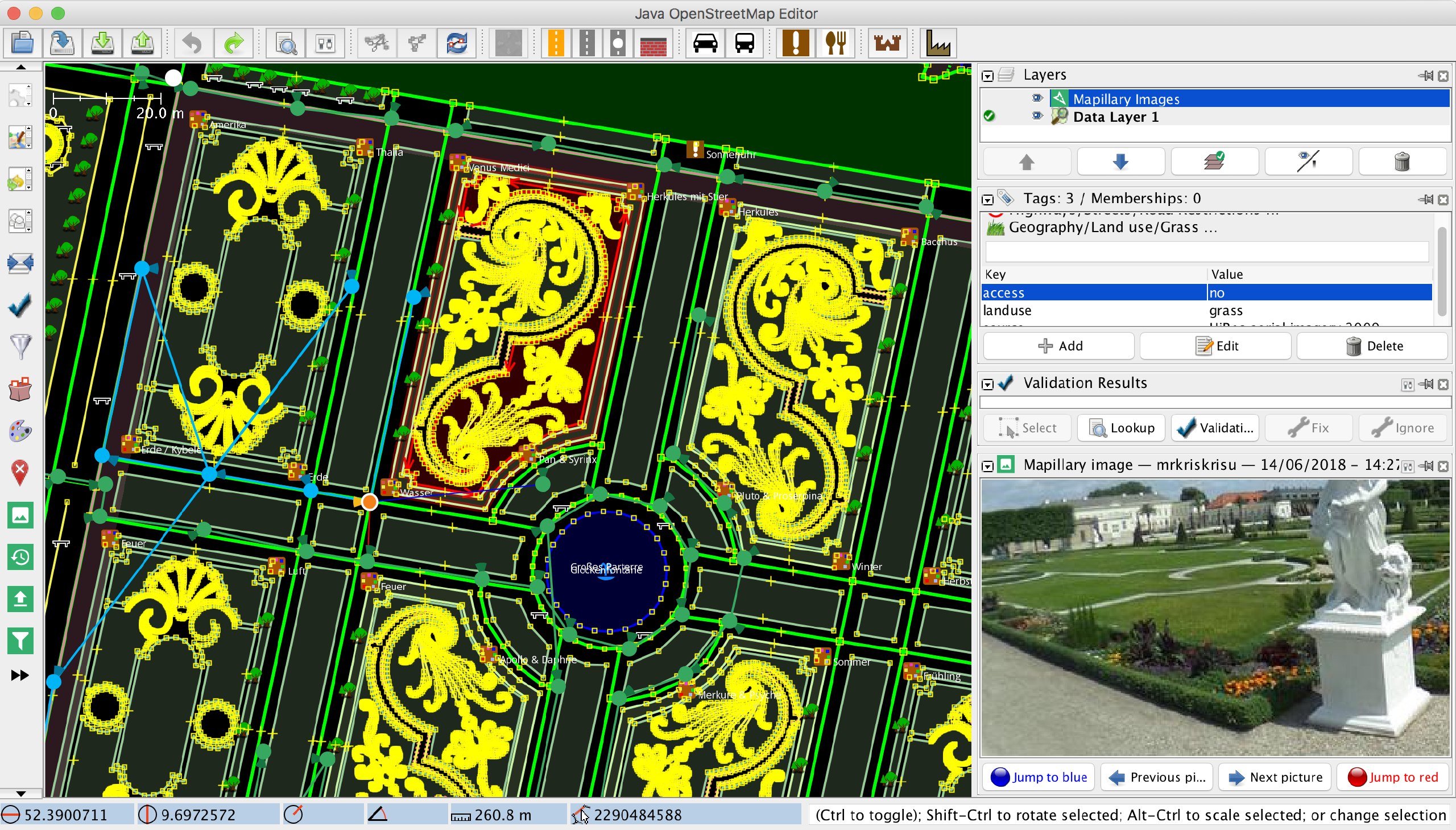
Task: Hide the Mapillary Images layer eye
Action: pyautogui.click(x=1037, y=98)
